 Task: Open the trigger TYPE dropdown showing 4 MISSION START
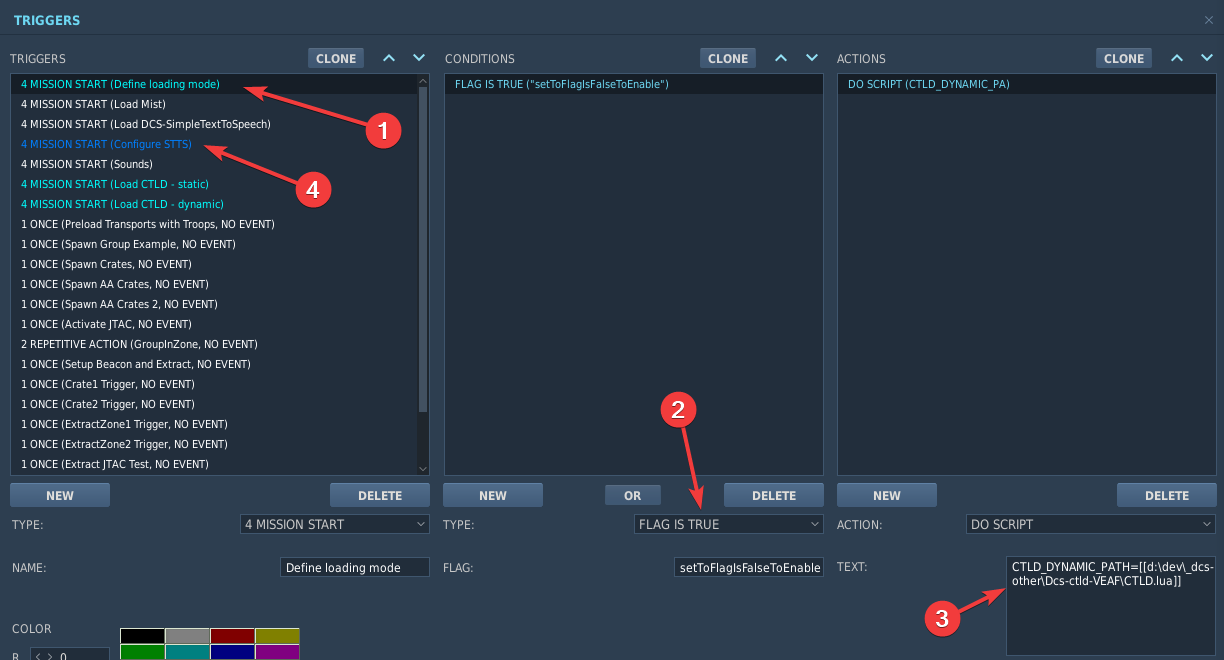pyautogui.click(x=334, y=524)
